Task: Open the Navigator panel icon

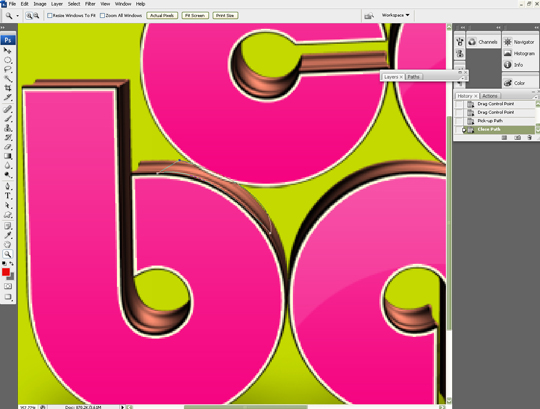Action: pyautogui.click(x=508, y=42)
